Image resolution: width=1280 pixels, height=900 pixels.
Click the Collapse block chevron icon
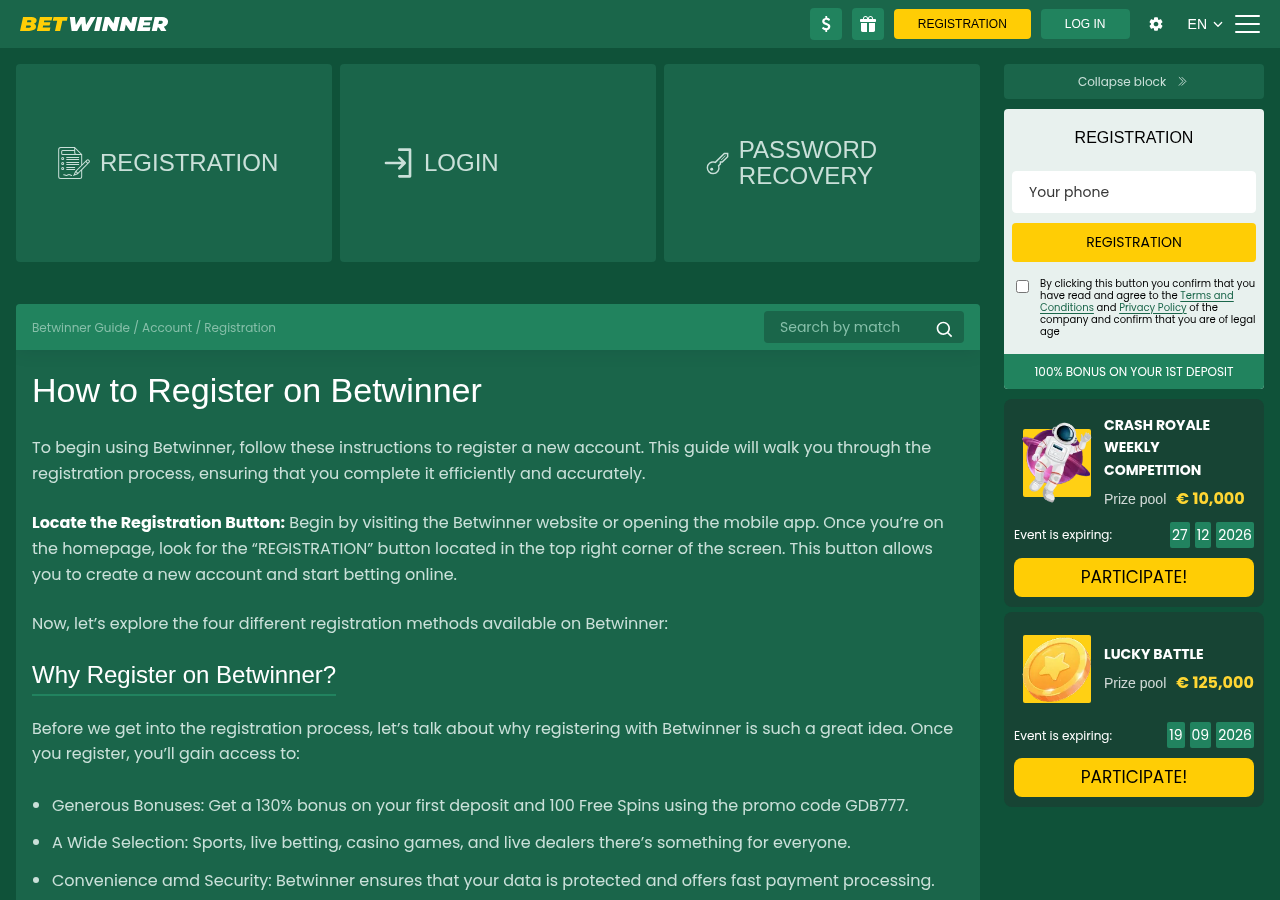1182,82
